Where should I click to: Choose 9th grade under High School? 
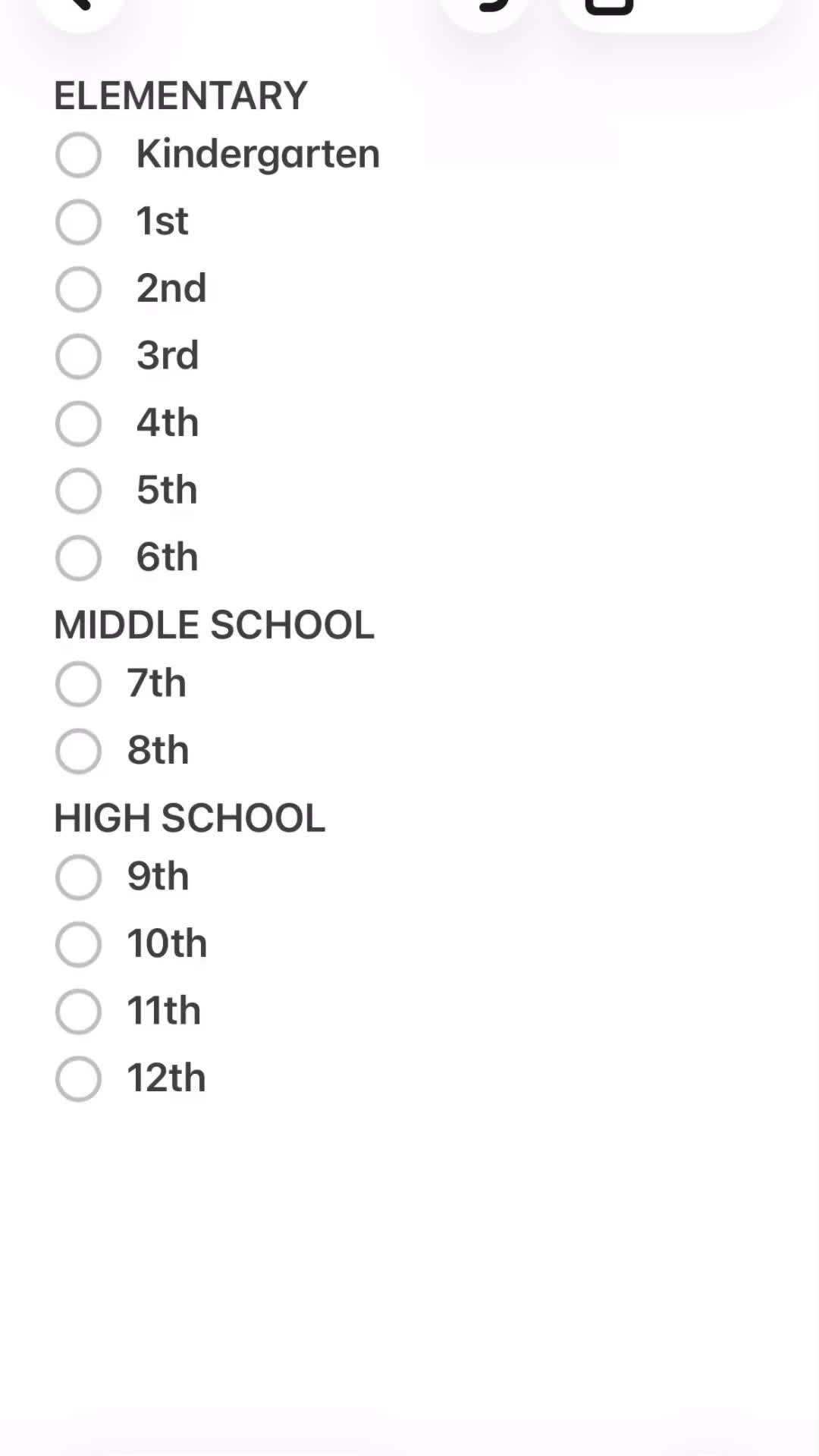[78, 877]
